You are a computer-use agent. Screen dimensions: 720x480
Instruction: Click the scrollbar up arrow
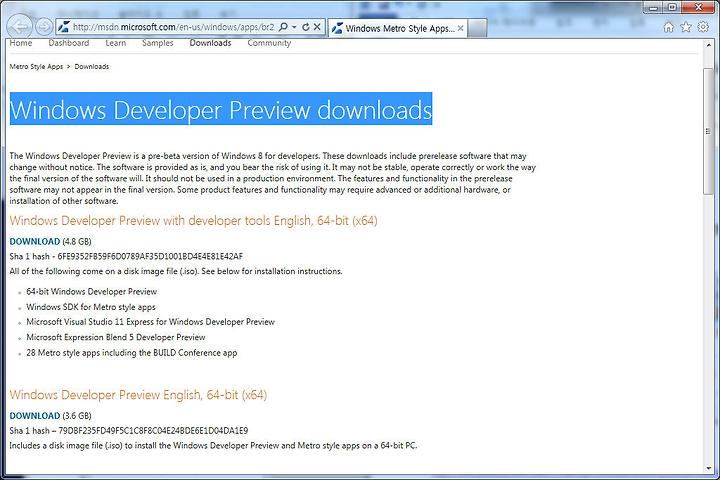709,46
